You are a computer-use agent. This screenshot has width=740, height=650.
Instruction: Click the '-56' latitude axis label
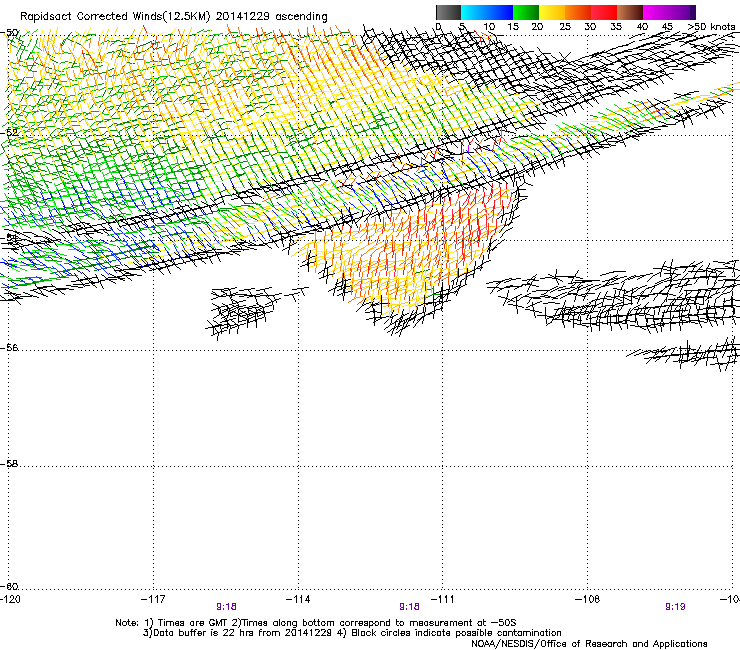pyautogui.click(x=10, y=348)
